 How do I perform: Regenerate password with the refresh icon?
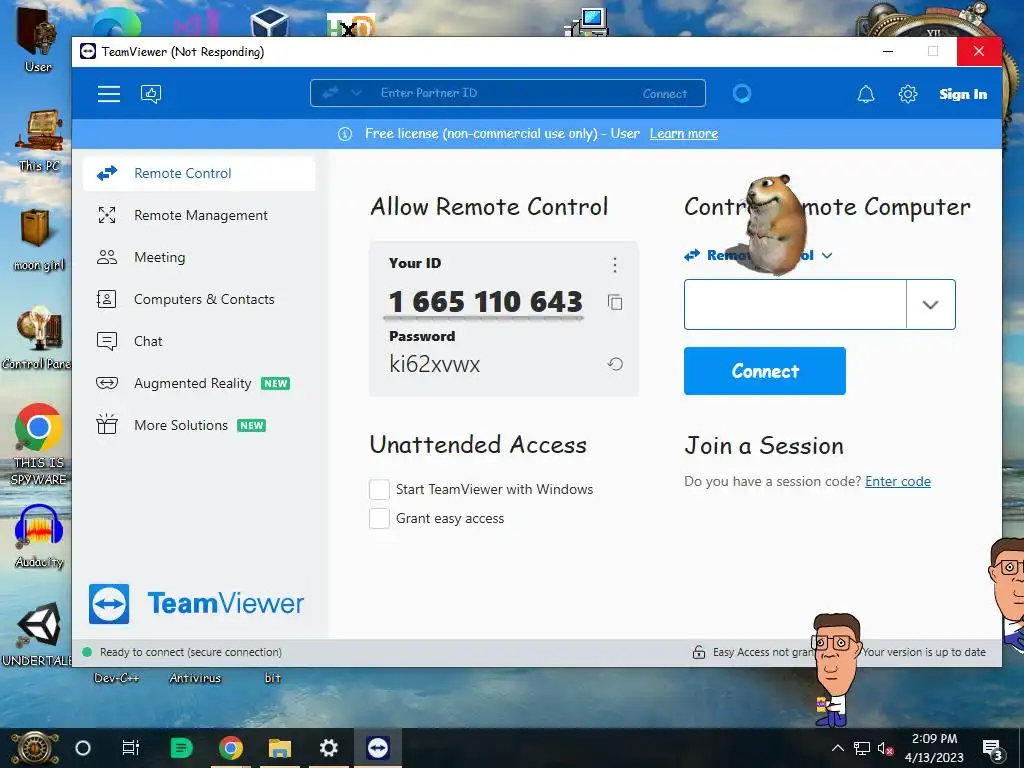click(x=615, y=364)
